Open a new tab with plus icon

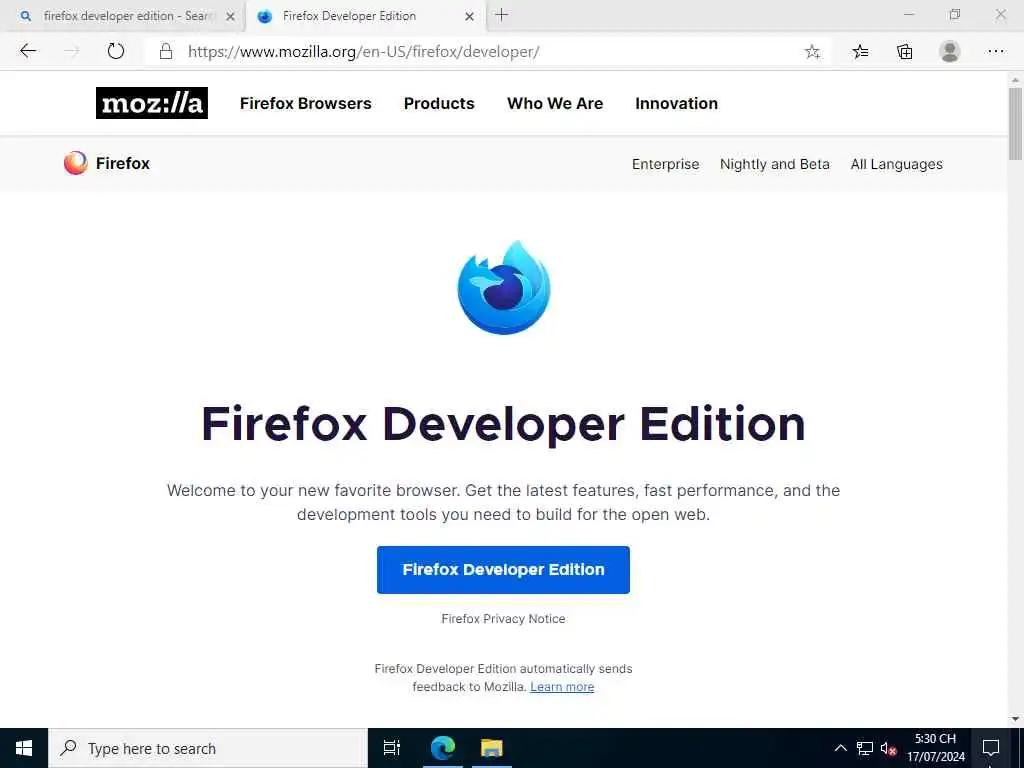click(x=502, y=15)
